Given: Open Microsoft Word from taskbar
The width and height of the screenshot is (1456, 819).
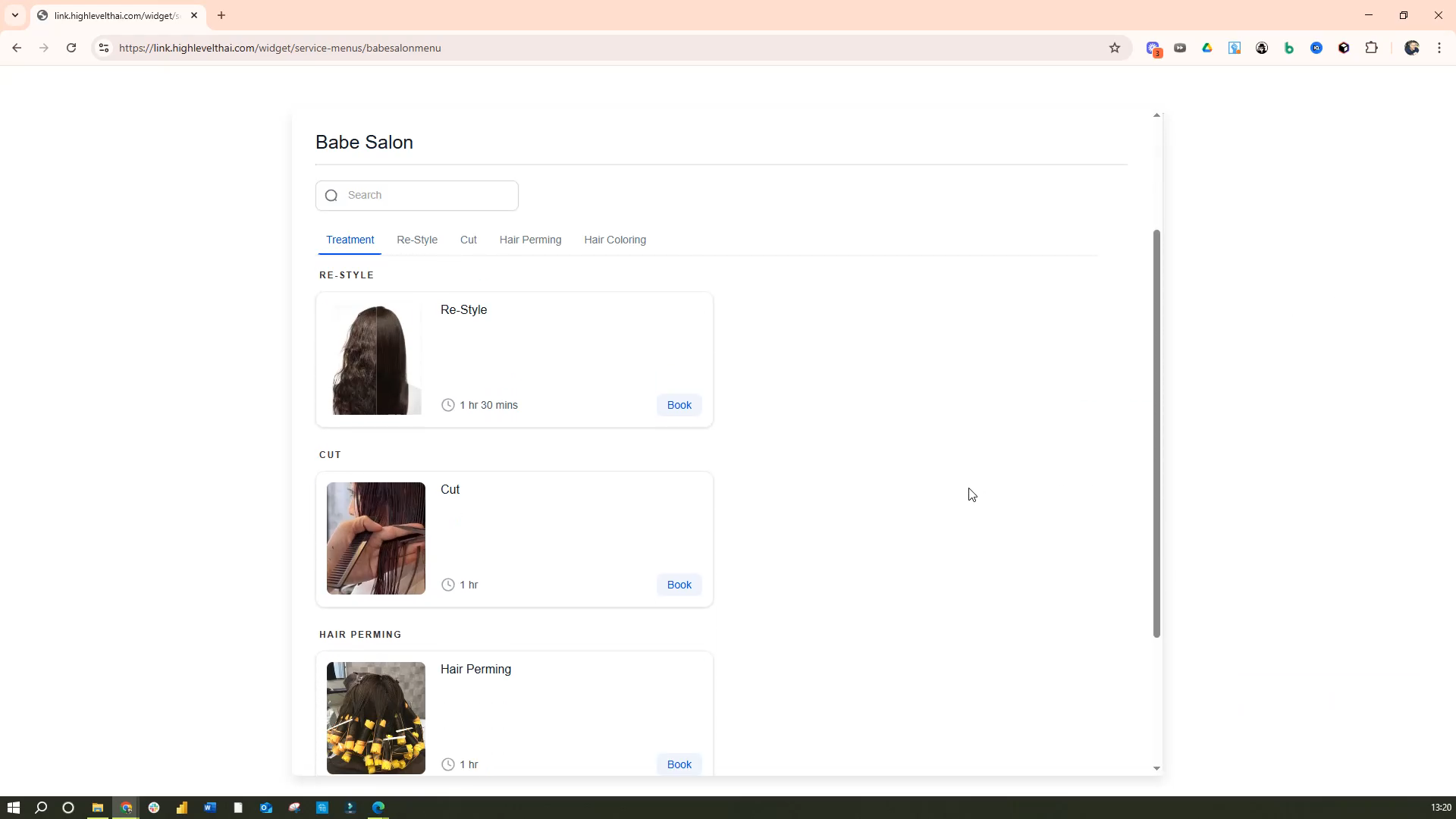Looking at the screenshot, I should (210, 808).
